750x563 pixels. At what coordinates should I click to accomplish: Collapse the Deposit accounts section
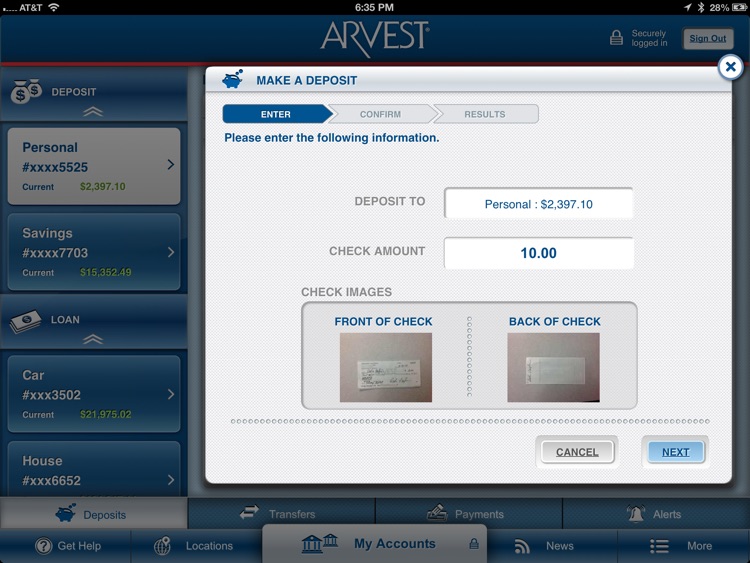(93, 112)
